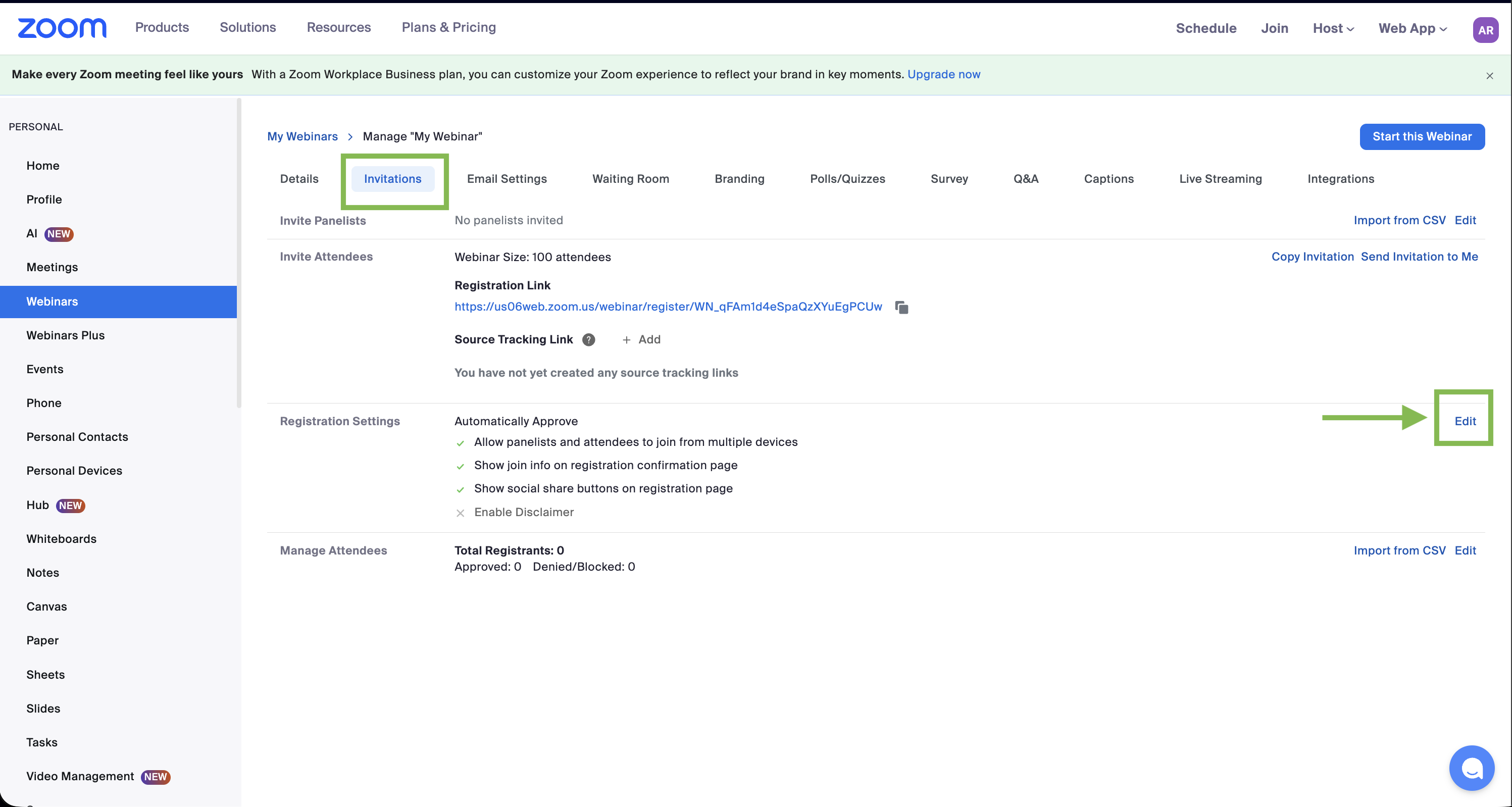Screen dimensions: 1512x807
Task: Expand the Web App dropdown
Action: [x=1413, y=28]
